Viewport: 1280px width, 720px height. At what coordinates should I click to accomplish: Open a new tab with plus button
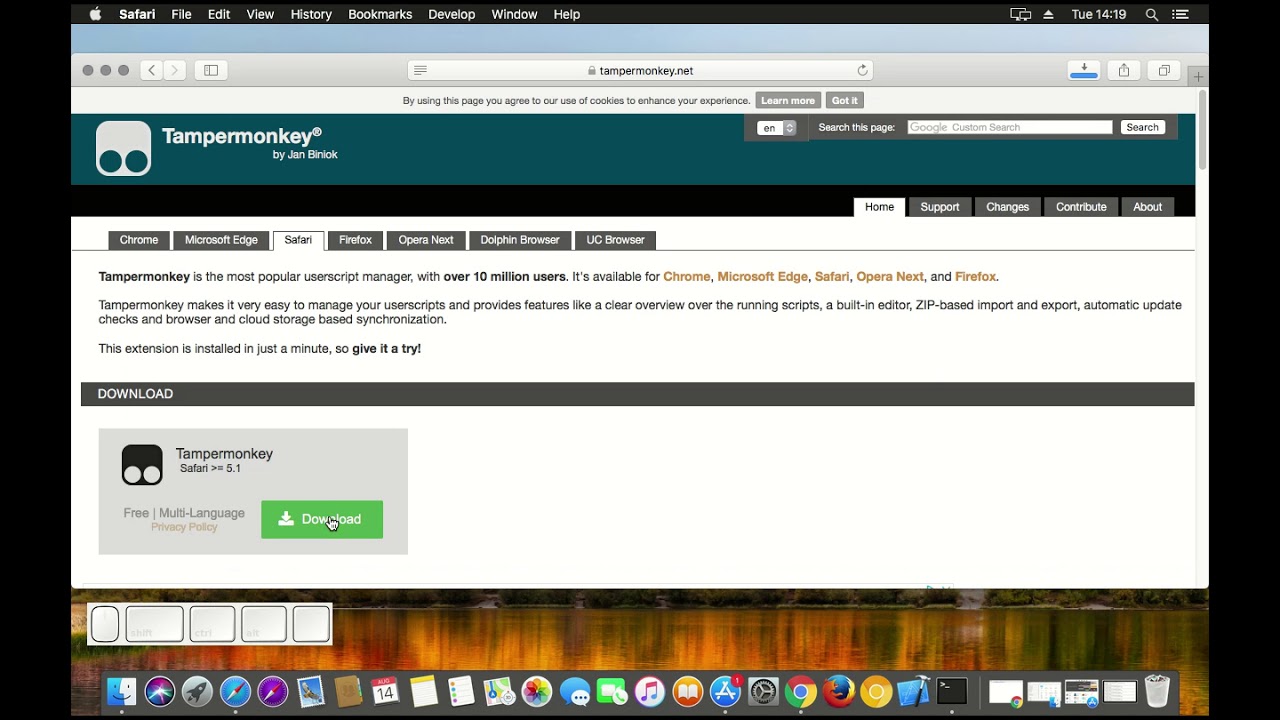(x=1198, y=76)
